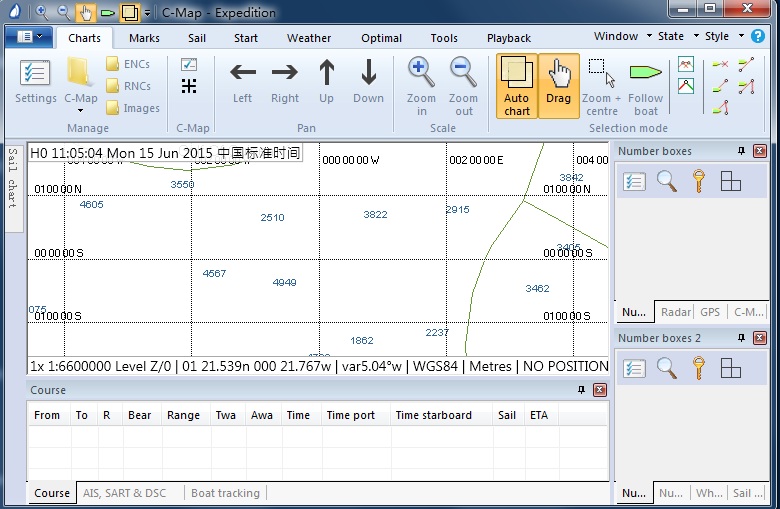Open the Settings checklist in the Manage group
Viewport: 780px width, 509px height.
coord(35,80)
